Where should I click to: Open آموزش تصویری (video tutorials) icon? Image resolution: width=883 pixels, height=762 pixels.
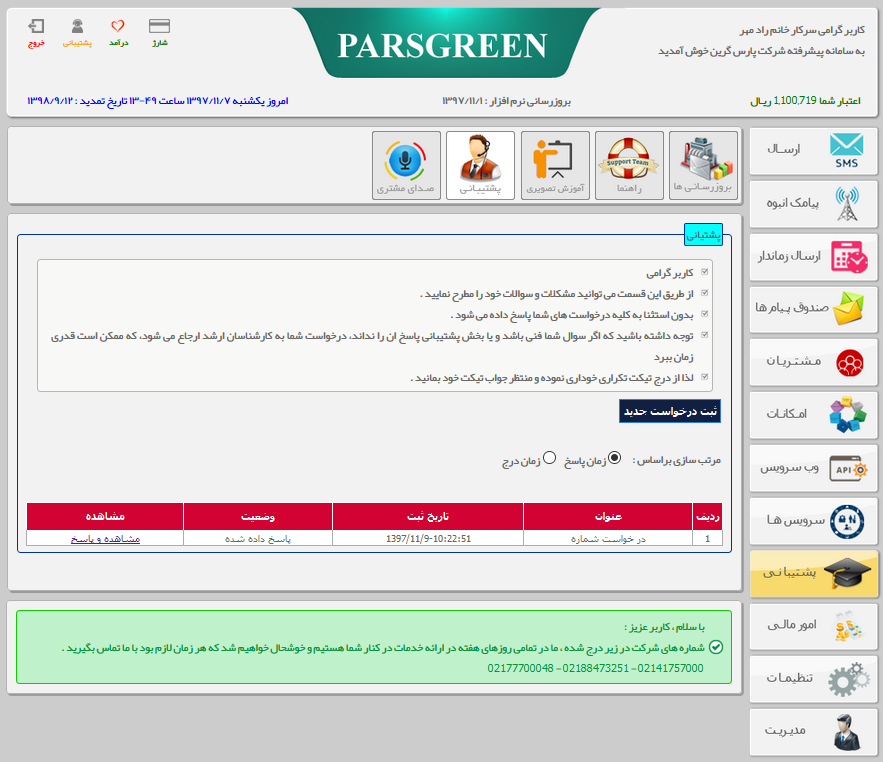click(x=555, y=164)
